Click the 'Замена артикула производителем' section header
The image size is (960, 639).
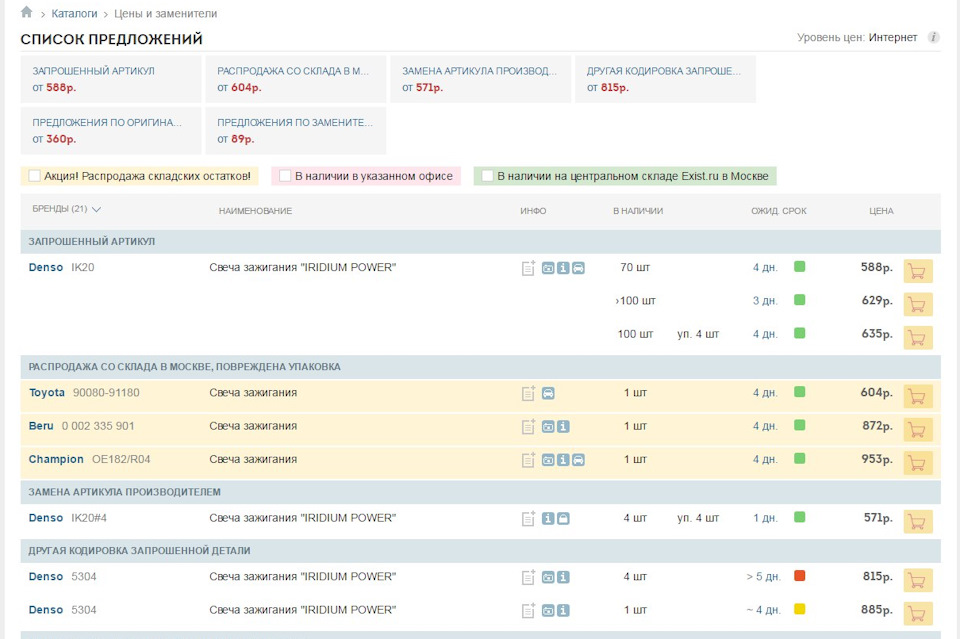(481, 492)
